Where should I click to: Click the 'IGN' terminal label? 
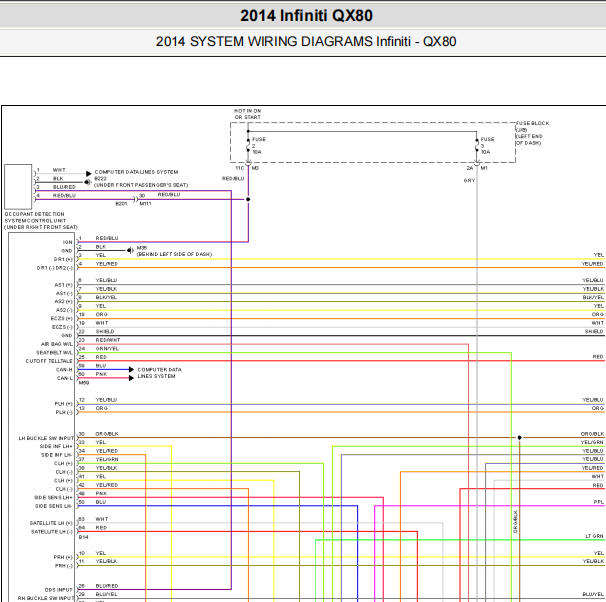(x=68, y=242)
